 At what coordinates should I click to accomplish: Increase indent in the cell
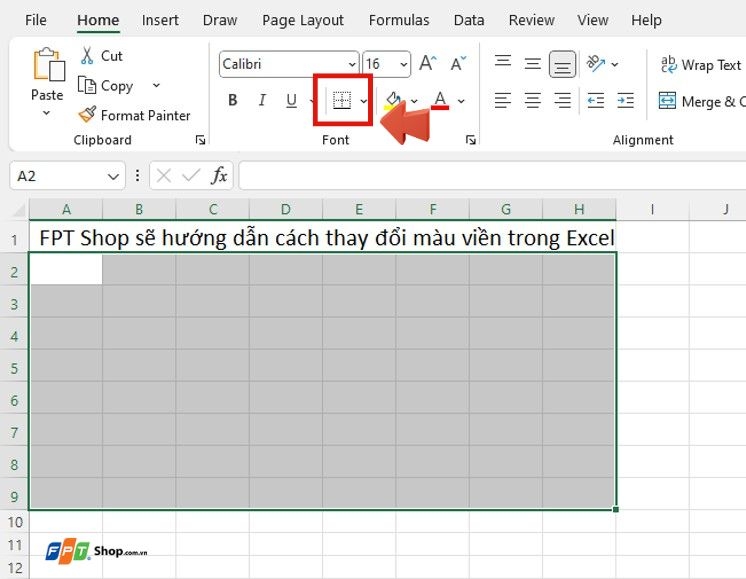pos(625,100)
